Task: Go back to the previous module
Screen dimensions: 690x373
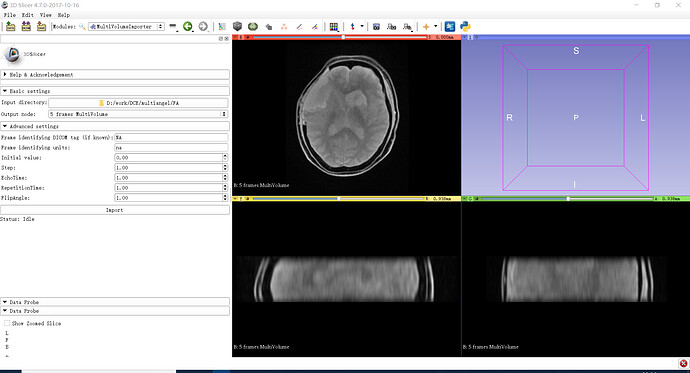Action: 188,26
